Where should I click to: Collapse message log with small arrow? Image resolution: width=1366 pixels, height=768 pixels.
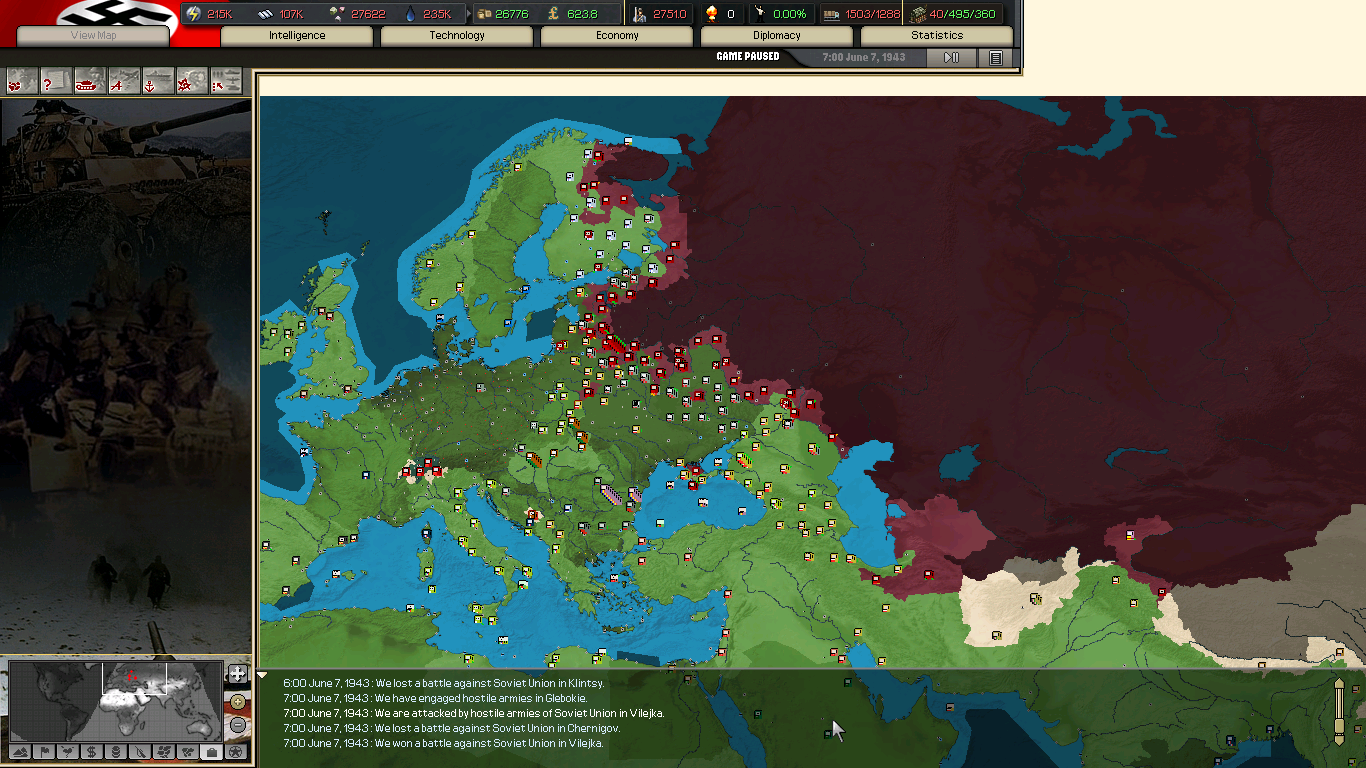262,676
